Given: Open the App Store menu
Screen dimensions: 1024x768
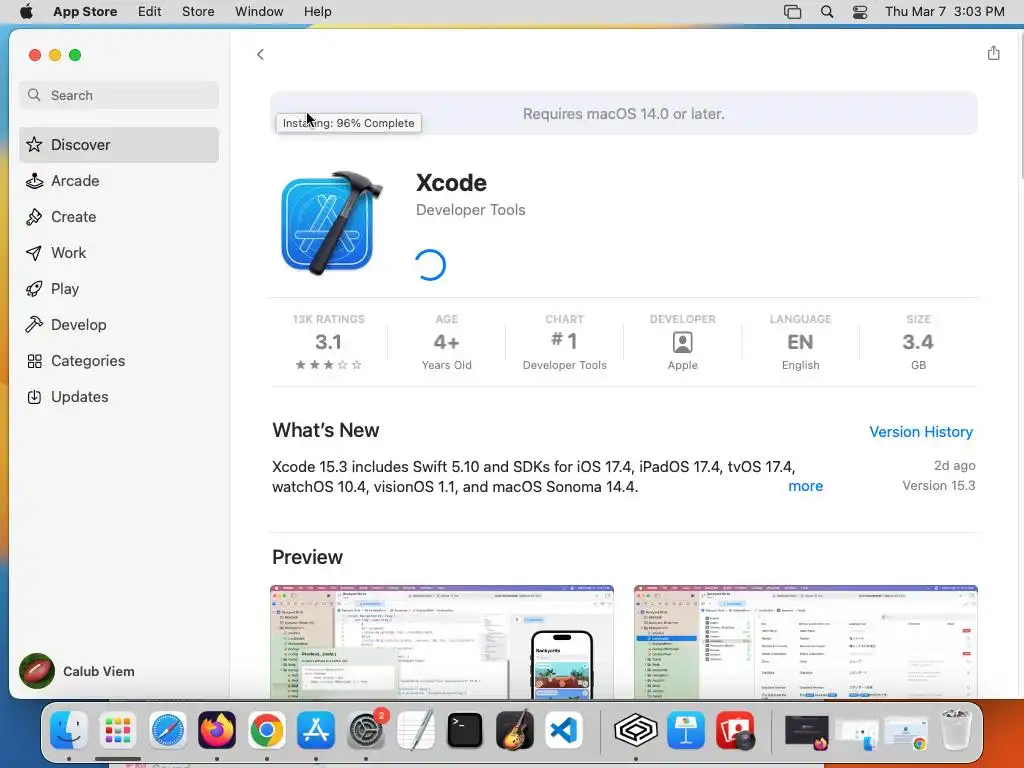Looking at the screenshot, I should pyautogui.click(x=85, y=12).
